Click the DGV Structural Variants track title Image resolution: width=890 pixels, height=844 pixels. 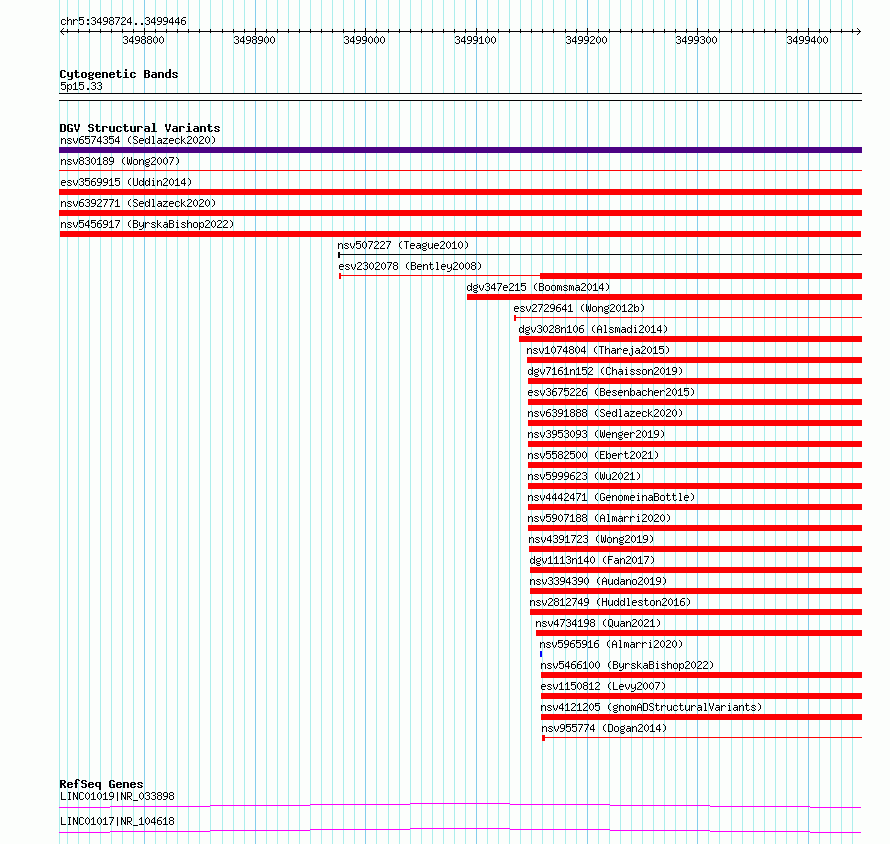coord(140,128)
